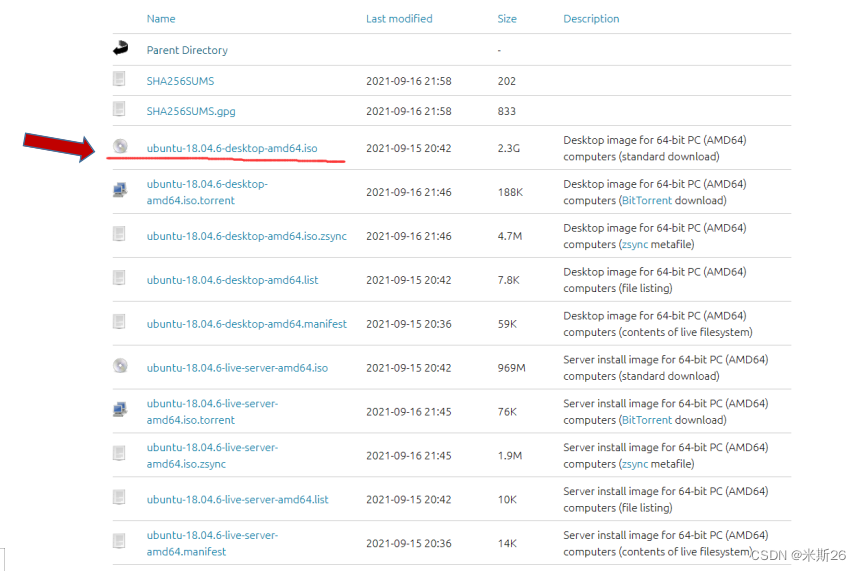Open the SHA256SUMS.gpg signature link
Image resolution: width=861 pixels, height=571 pixels.
(191, 111)
